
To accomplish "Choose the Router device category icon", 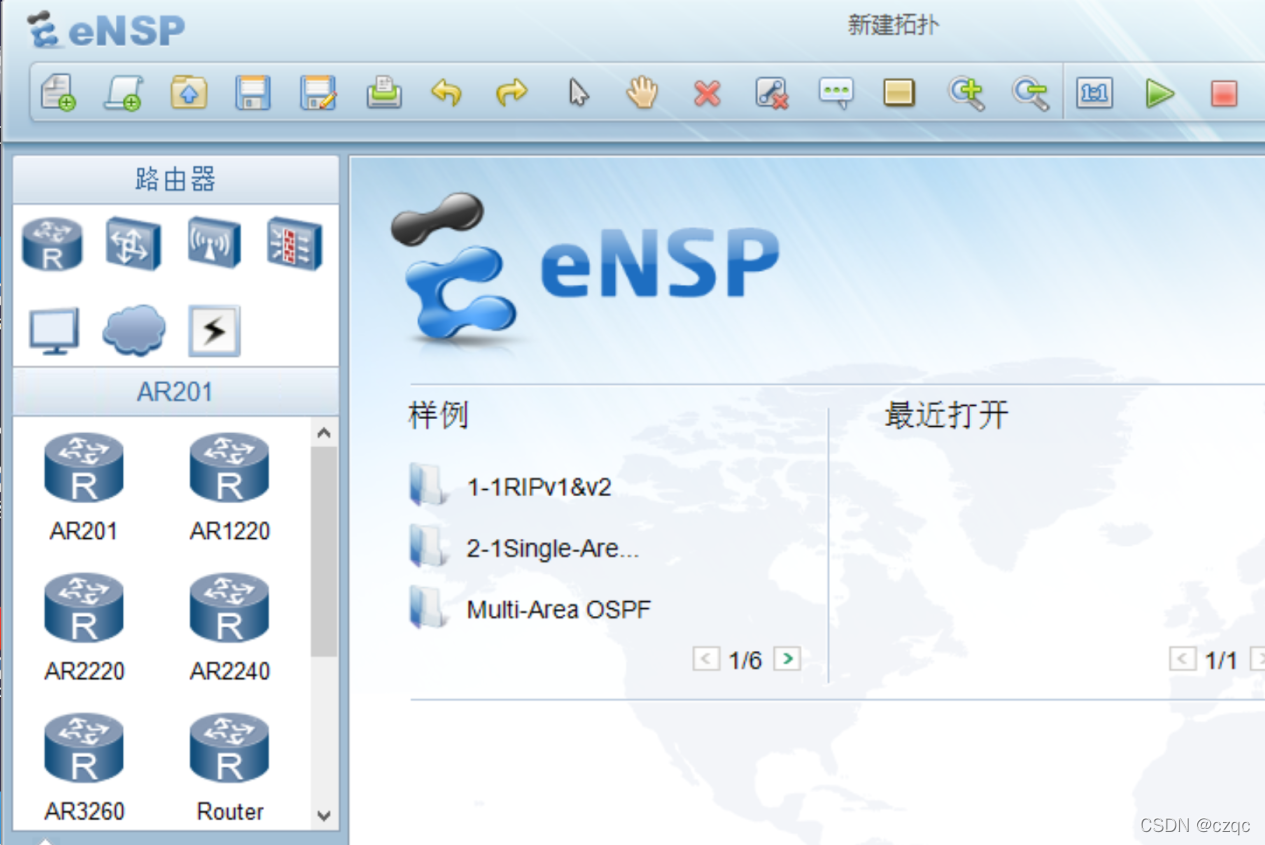I will point(52,243).
